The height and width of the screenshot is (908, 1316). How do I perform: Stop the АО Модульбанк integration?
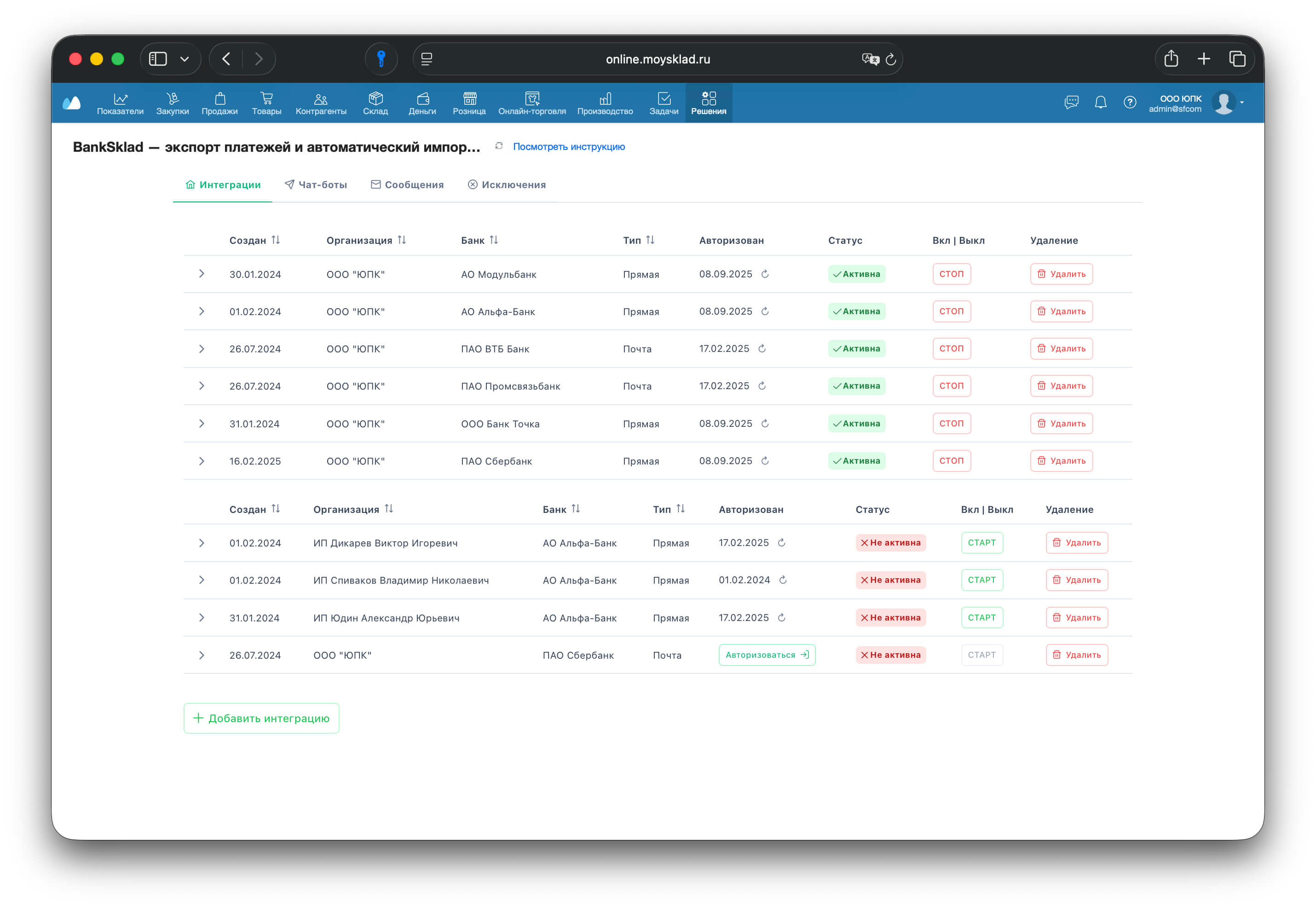[952, 274]
